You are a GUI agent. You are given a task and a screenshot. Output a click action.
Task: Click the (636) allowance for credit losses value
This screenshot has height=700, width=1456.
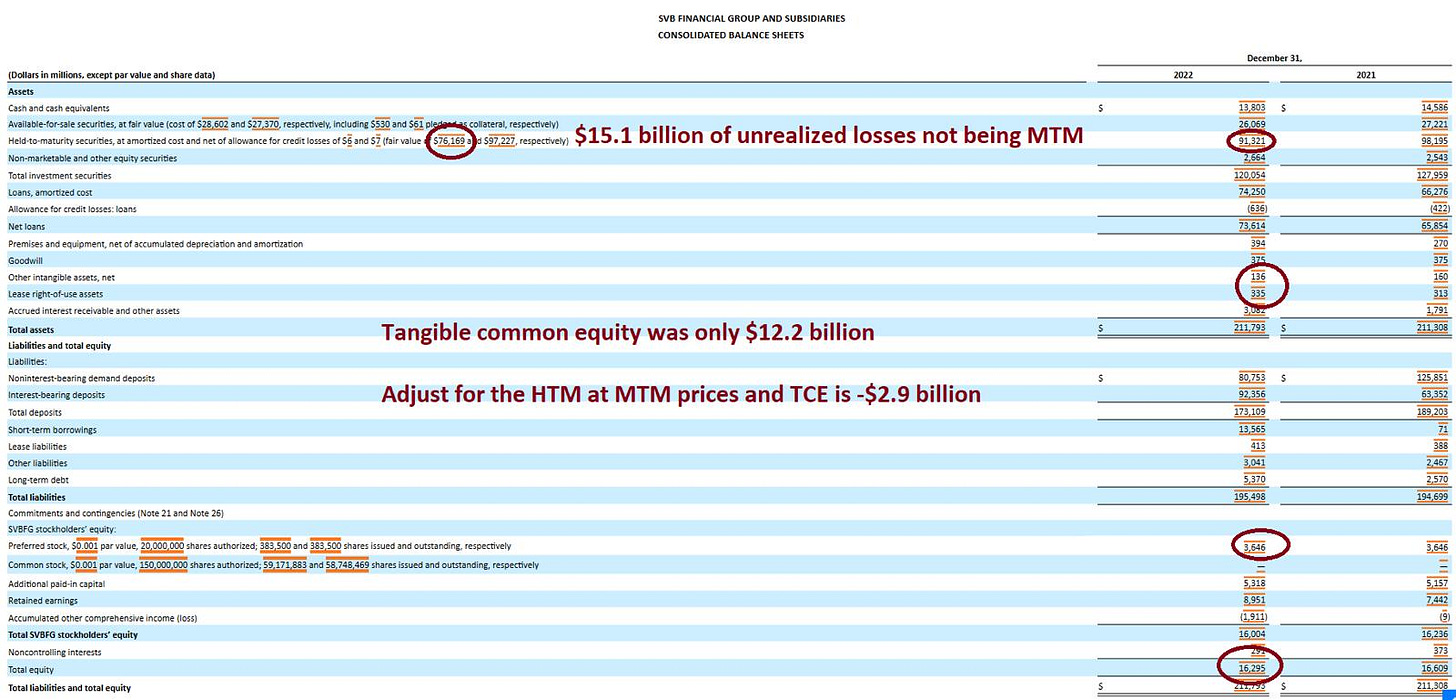pyautogui.click(x=1255, y=209)
